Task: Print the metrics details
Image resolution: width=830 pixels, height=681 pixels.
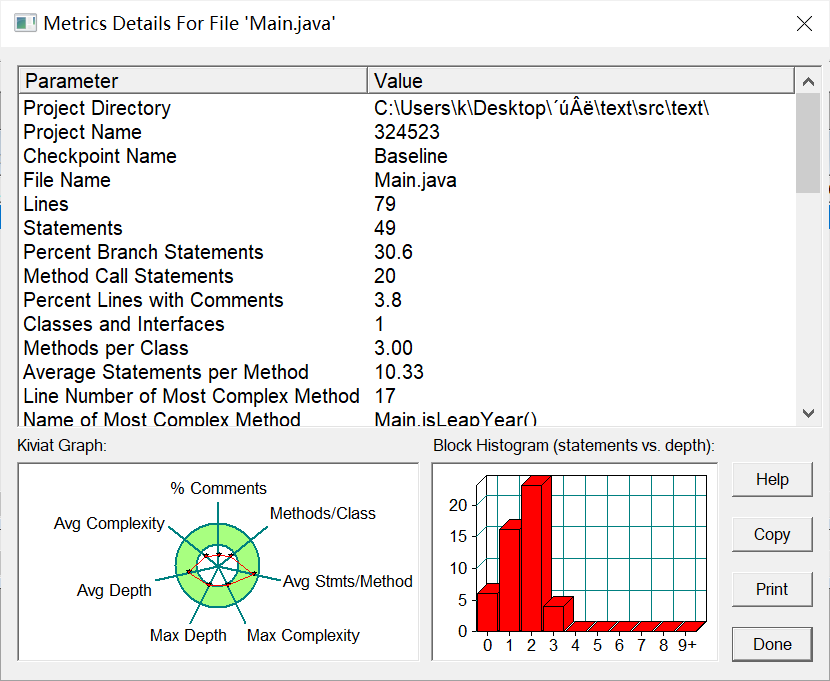Action: point(772,589)
